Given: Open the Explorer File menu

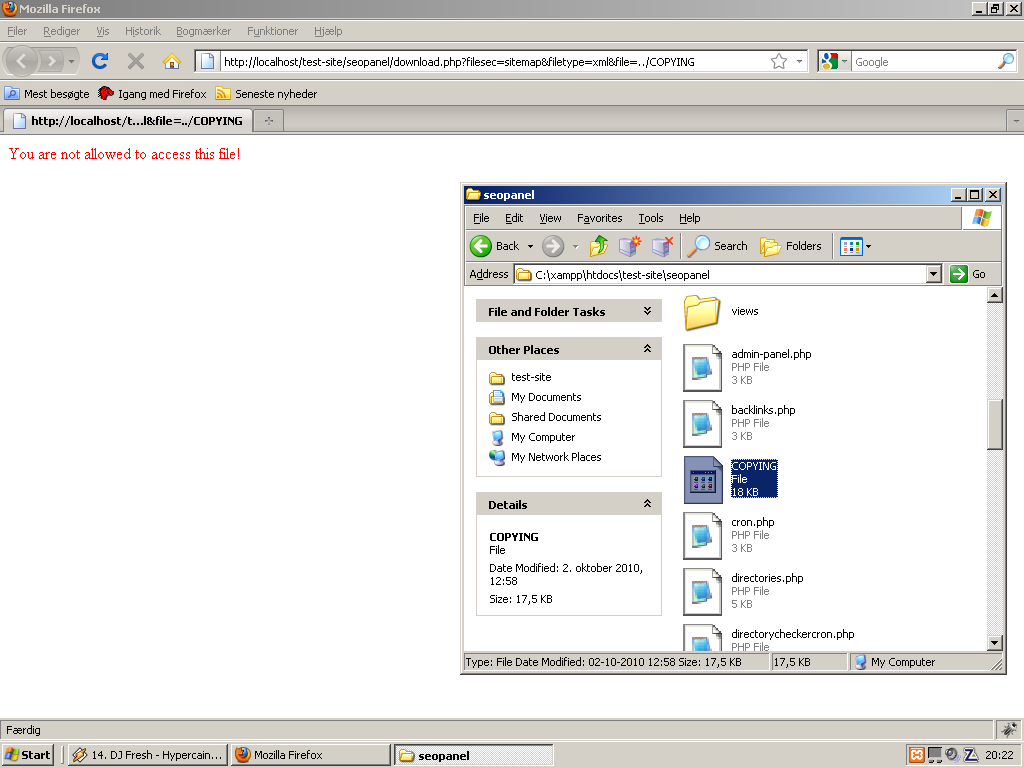Looking at the screenshot, I should [x=481, y=218].
